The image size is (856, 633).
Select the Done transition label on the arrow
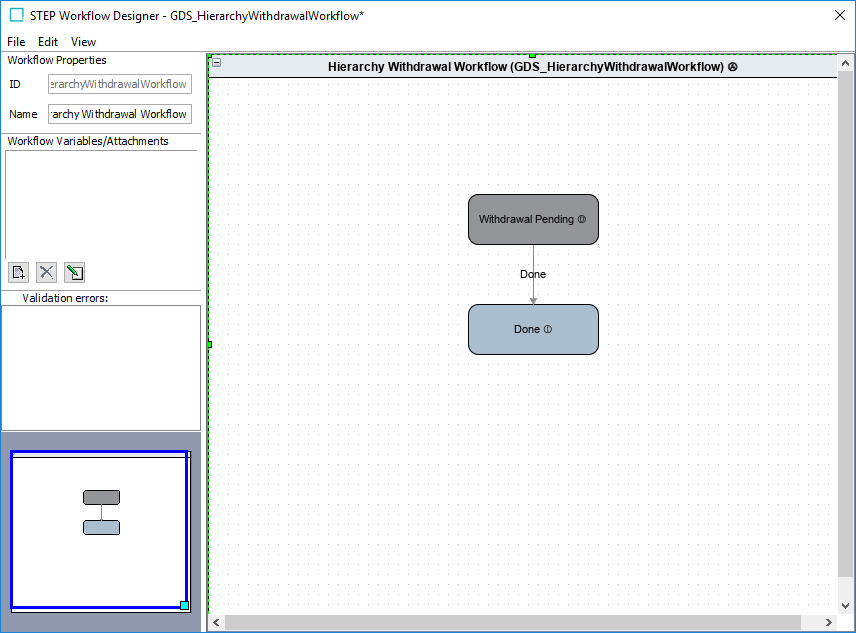pos(533,274)
